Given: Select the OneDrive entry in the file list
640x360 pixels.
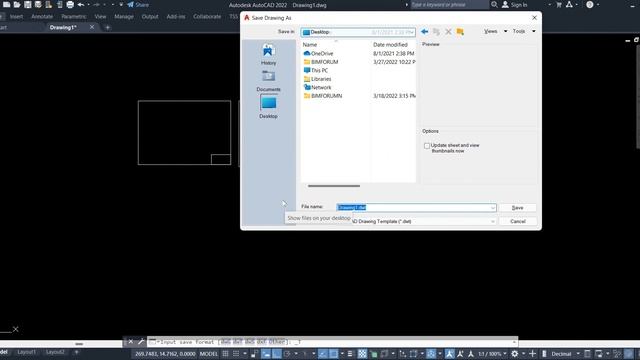Looking at the screenshot, I should point(318,53).
